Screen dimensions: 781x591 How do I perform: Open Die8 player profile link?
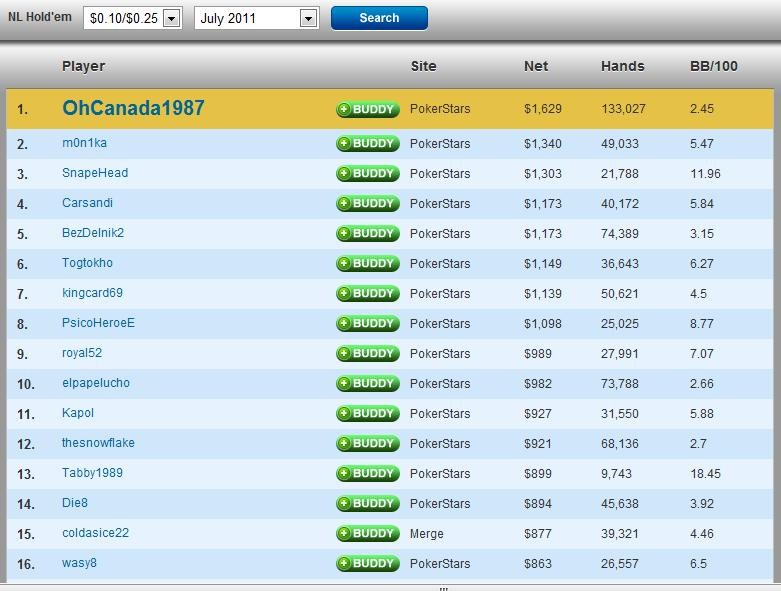(75, 503)
